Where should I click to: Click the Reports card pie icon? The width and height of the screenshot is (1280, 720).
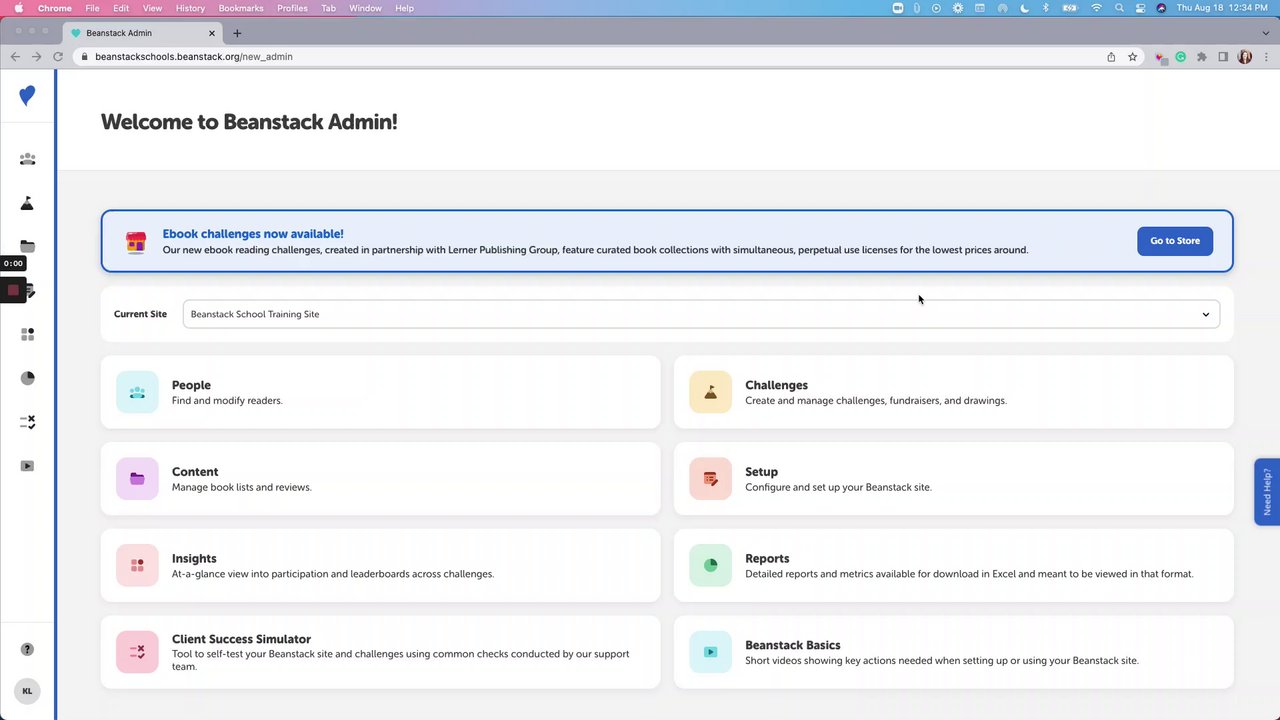(710, 565)
